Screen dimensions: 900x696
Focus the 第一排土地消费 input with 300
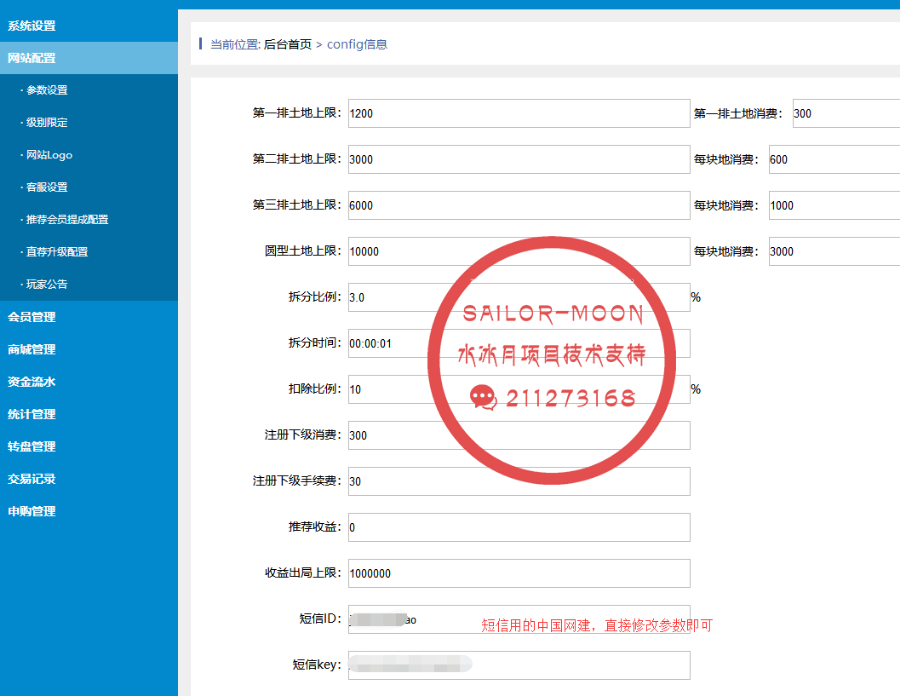846,113
